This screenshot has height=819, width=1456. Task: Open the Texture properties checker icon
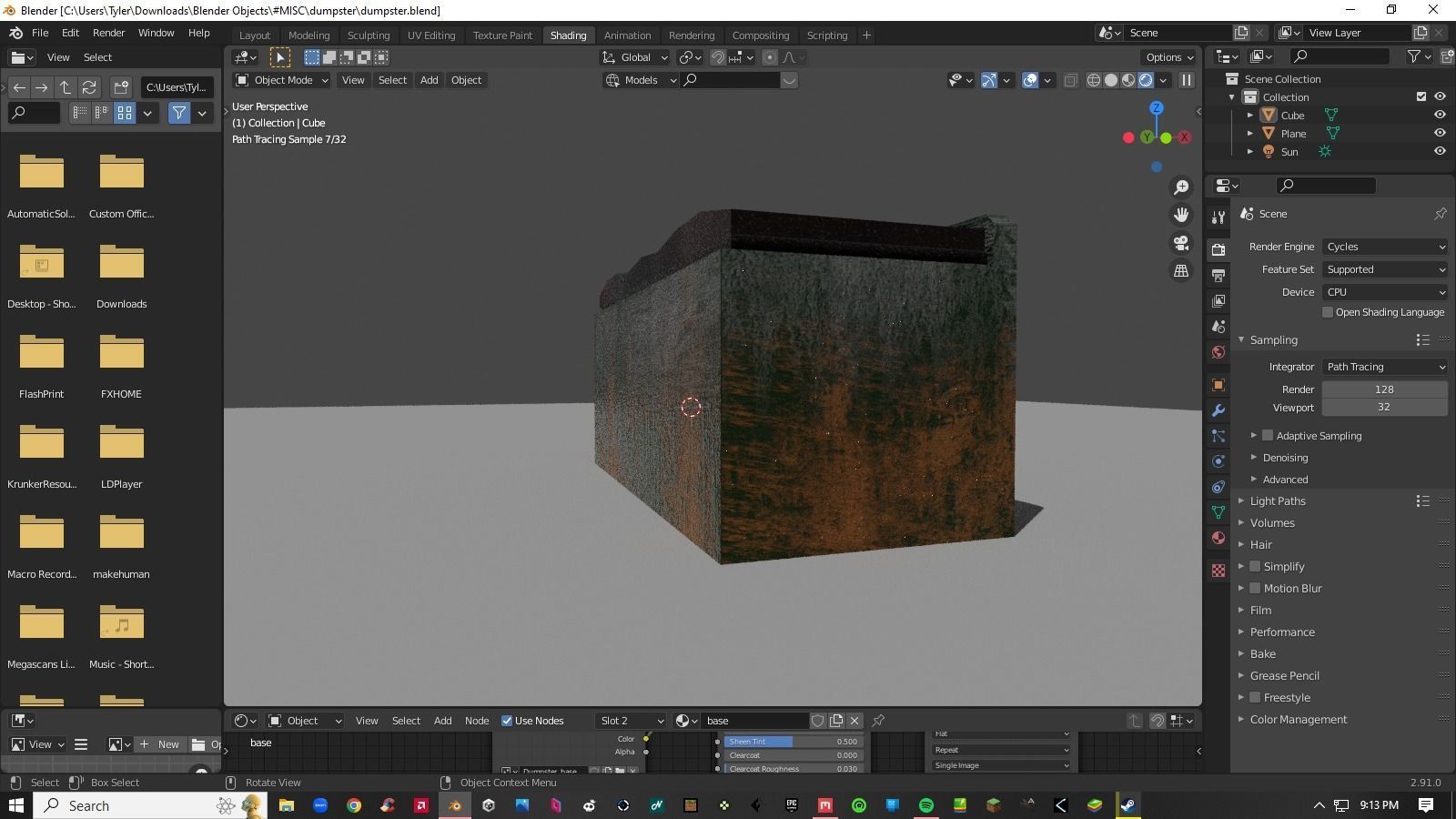click(x=1218, y=571)
